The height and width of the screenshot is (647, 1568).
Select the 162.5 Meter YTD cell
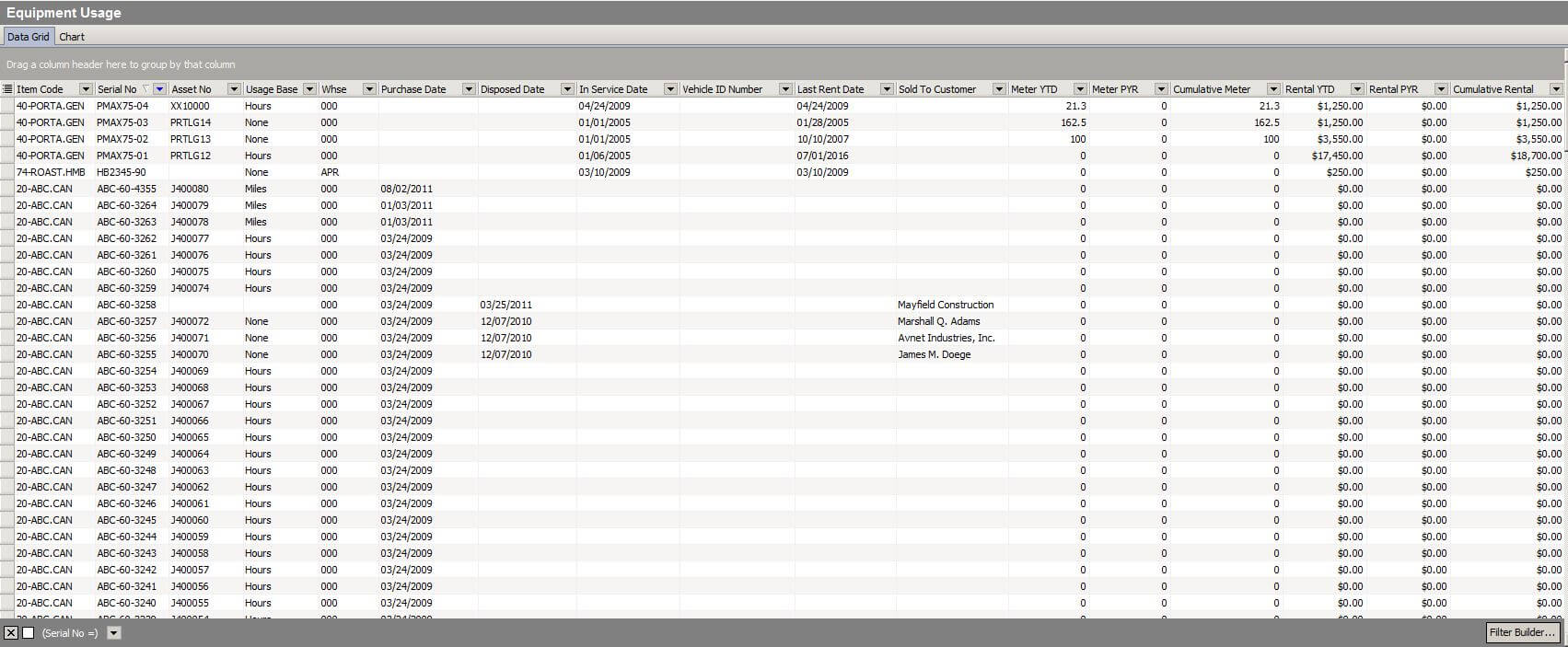click(1049, 122)
